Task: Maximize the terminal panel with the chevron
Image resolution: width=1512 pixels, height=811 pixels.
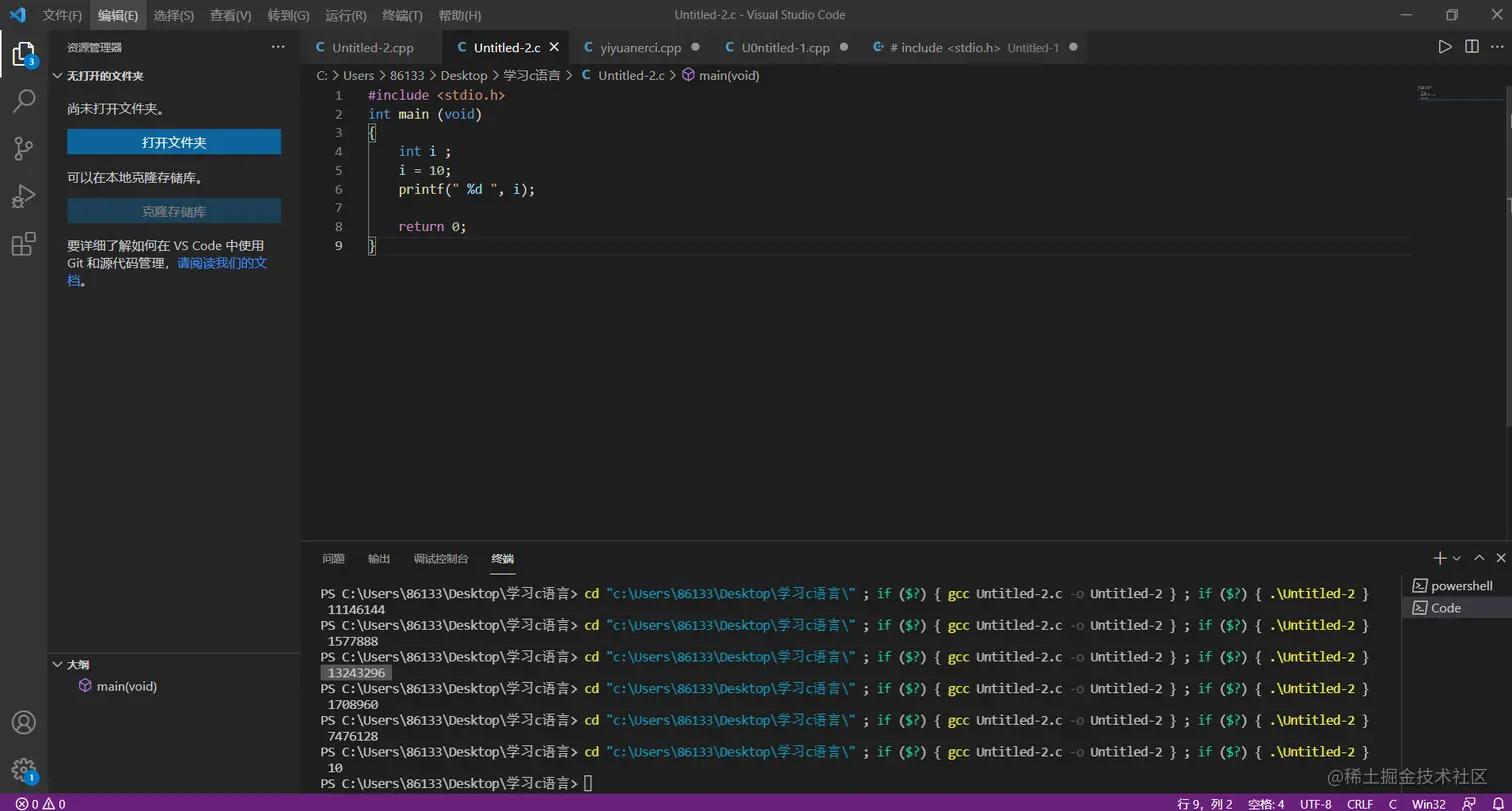Action: pos(1479,558)
